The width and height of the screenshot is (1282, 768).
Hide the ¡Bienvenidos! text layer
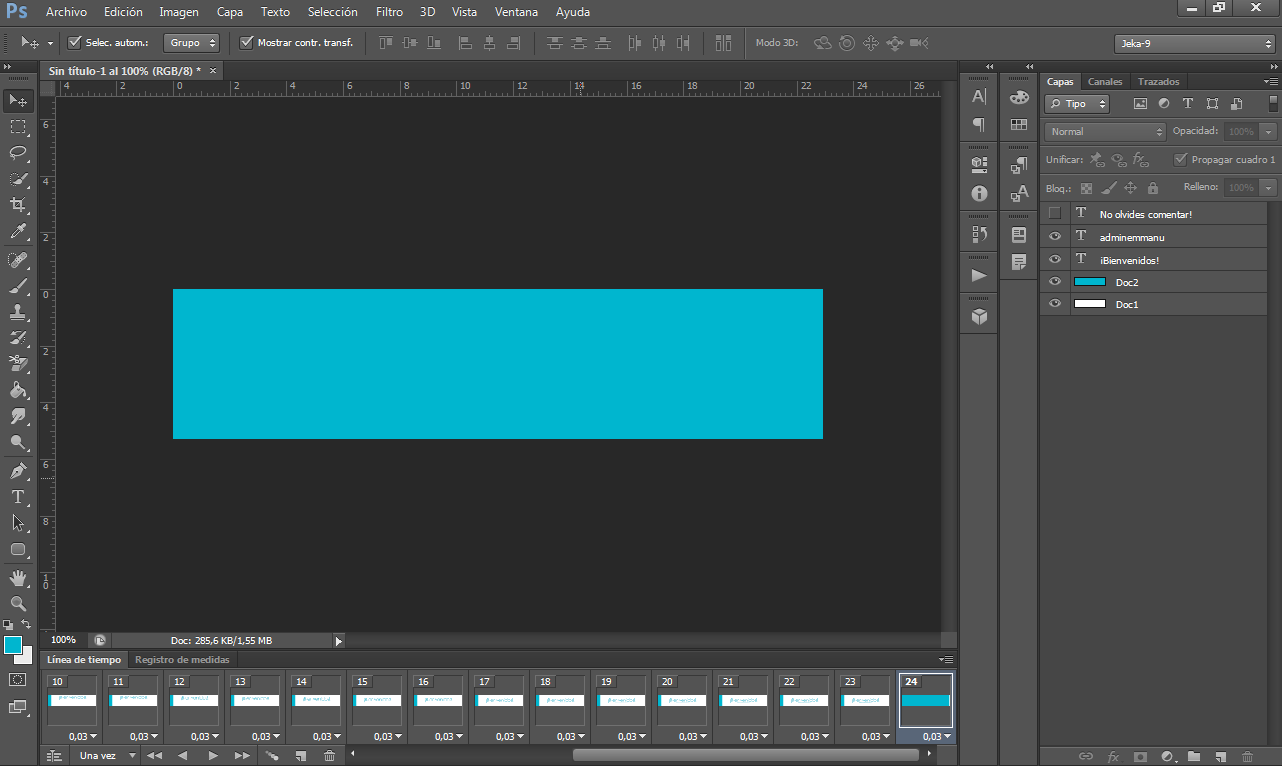coord(1054,259)
